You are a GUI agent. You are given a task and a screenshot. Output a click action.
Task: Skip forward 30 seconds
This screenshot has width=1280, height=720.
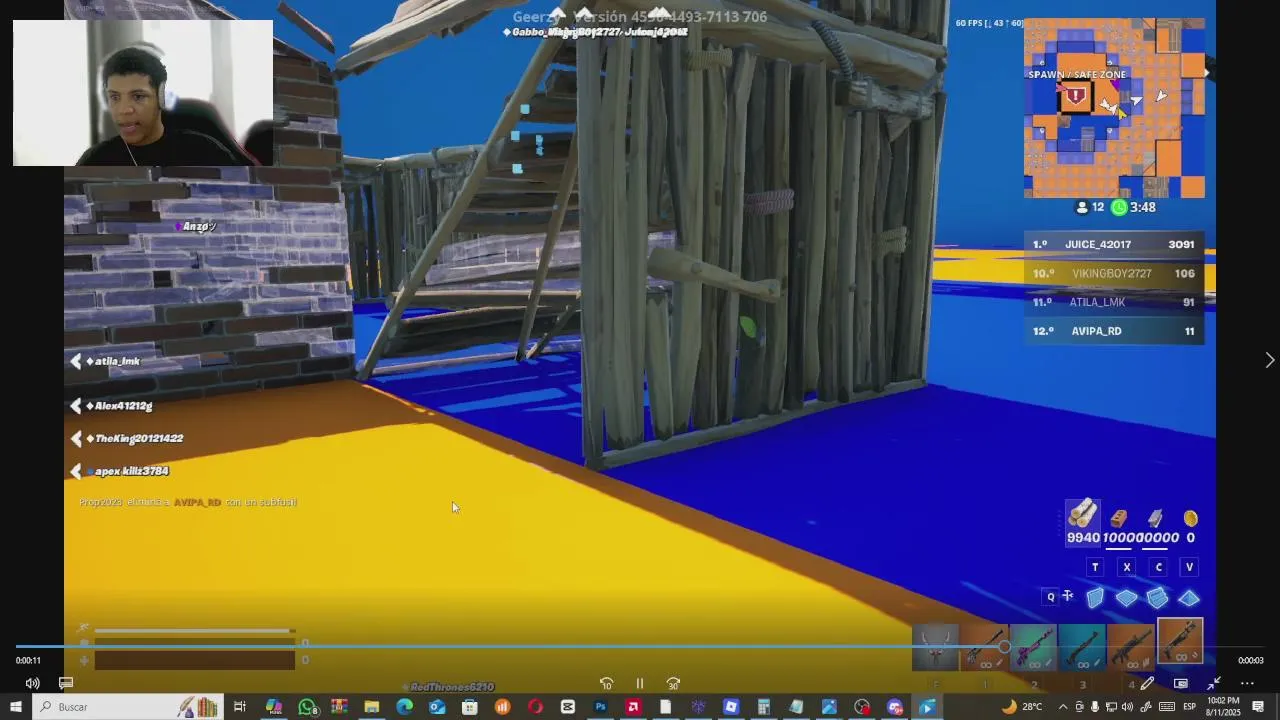(673, 684)
